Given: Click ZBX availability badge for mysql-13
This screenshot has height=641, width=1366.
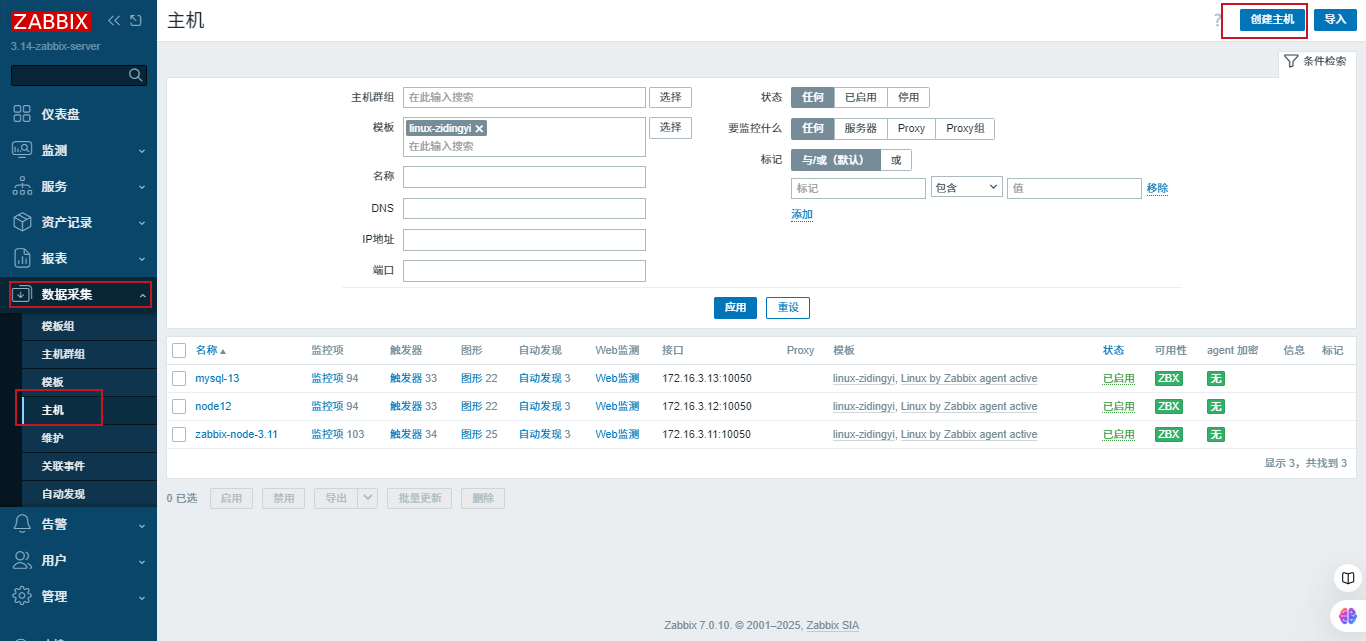Looking at the screenshot, I should [x=1168, y=378].
